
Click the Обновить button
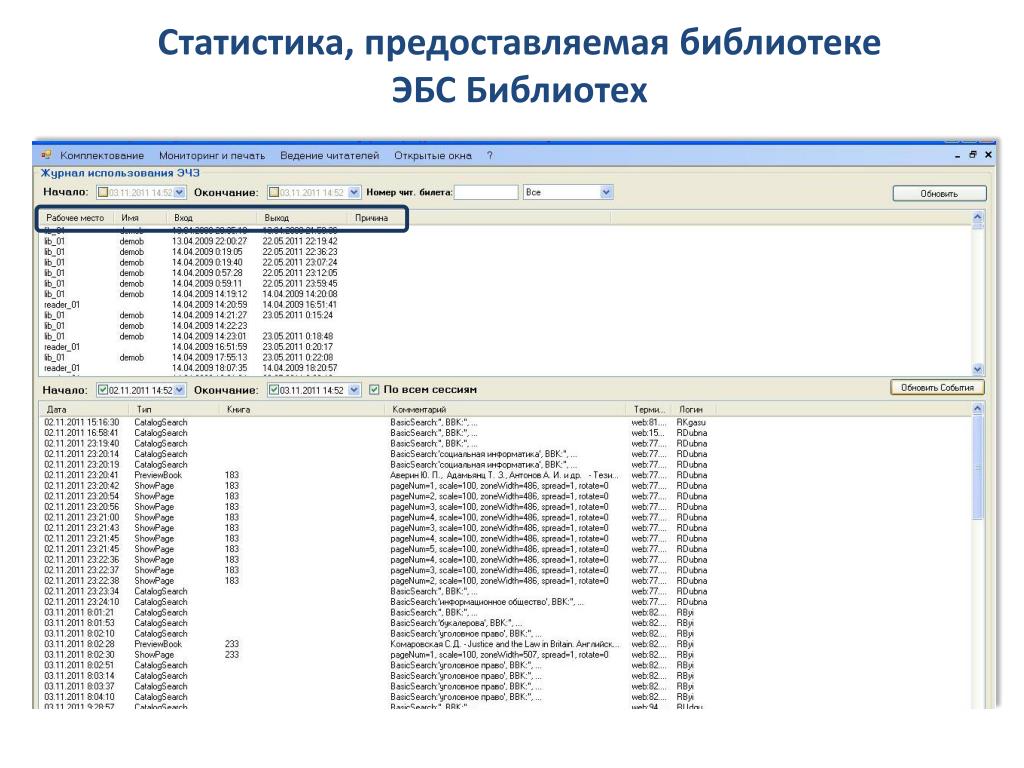(939, 193)
